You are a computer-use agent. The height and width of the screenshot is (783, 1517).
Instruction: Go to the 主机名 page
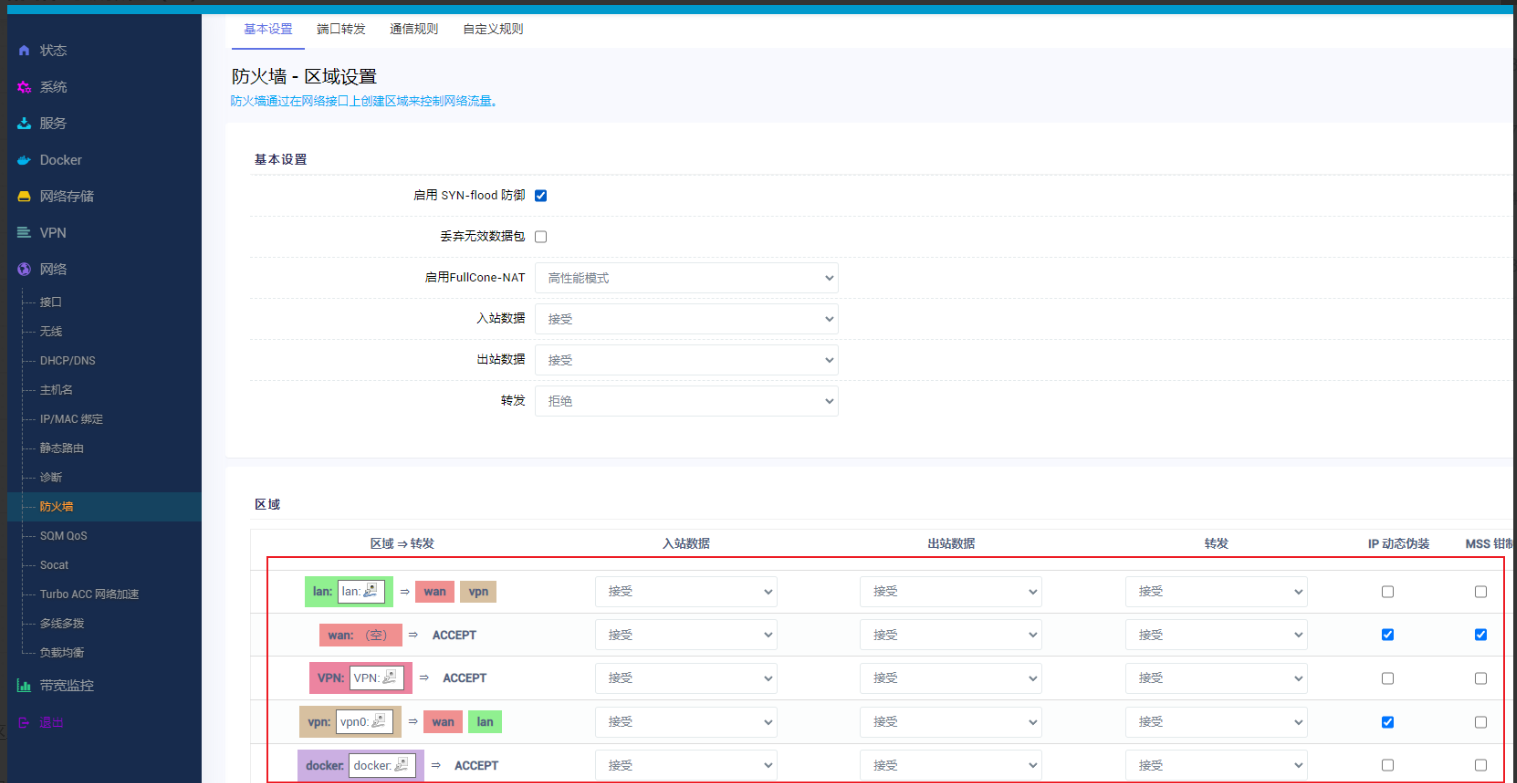click(56, 389)
